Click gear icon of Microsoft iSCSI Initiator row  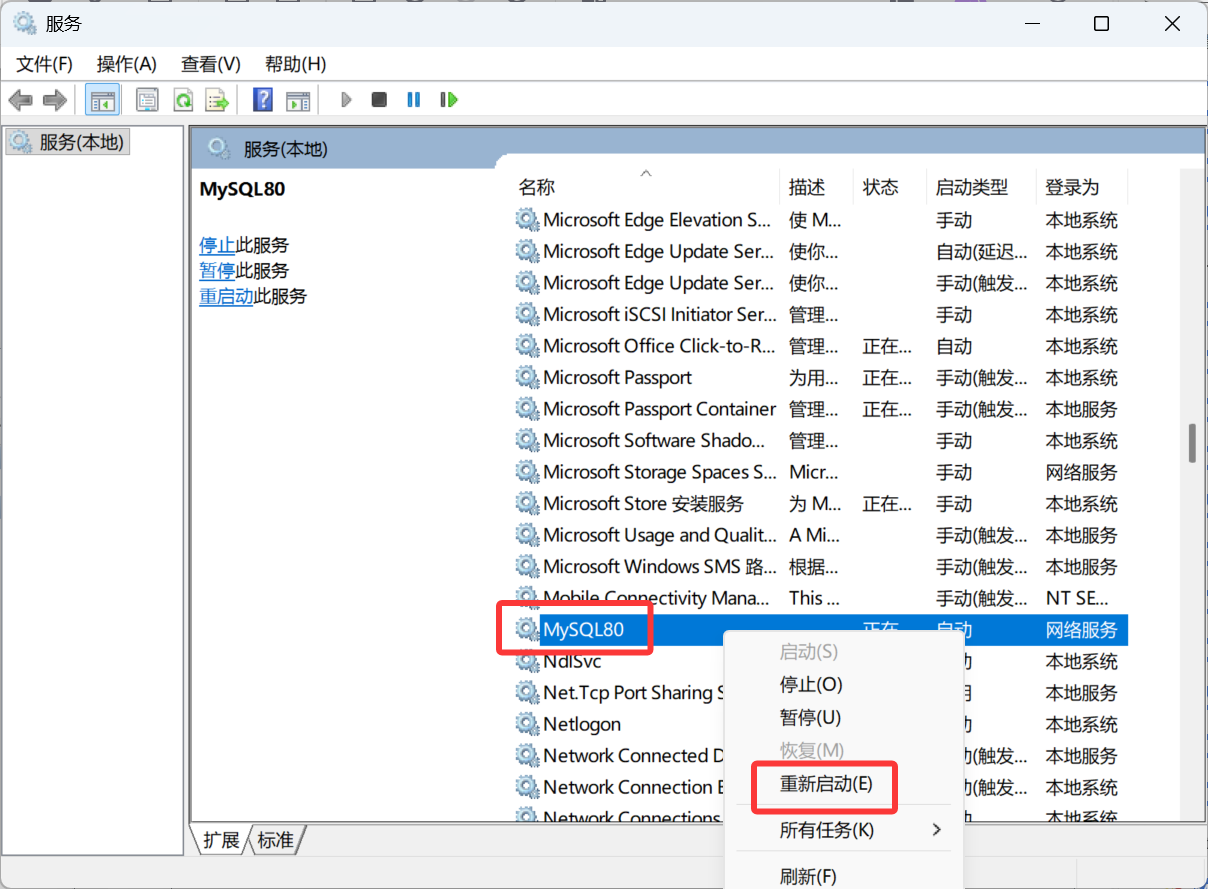527,314
